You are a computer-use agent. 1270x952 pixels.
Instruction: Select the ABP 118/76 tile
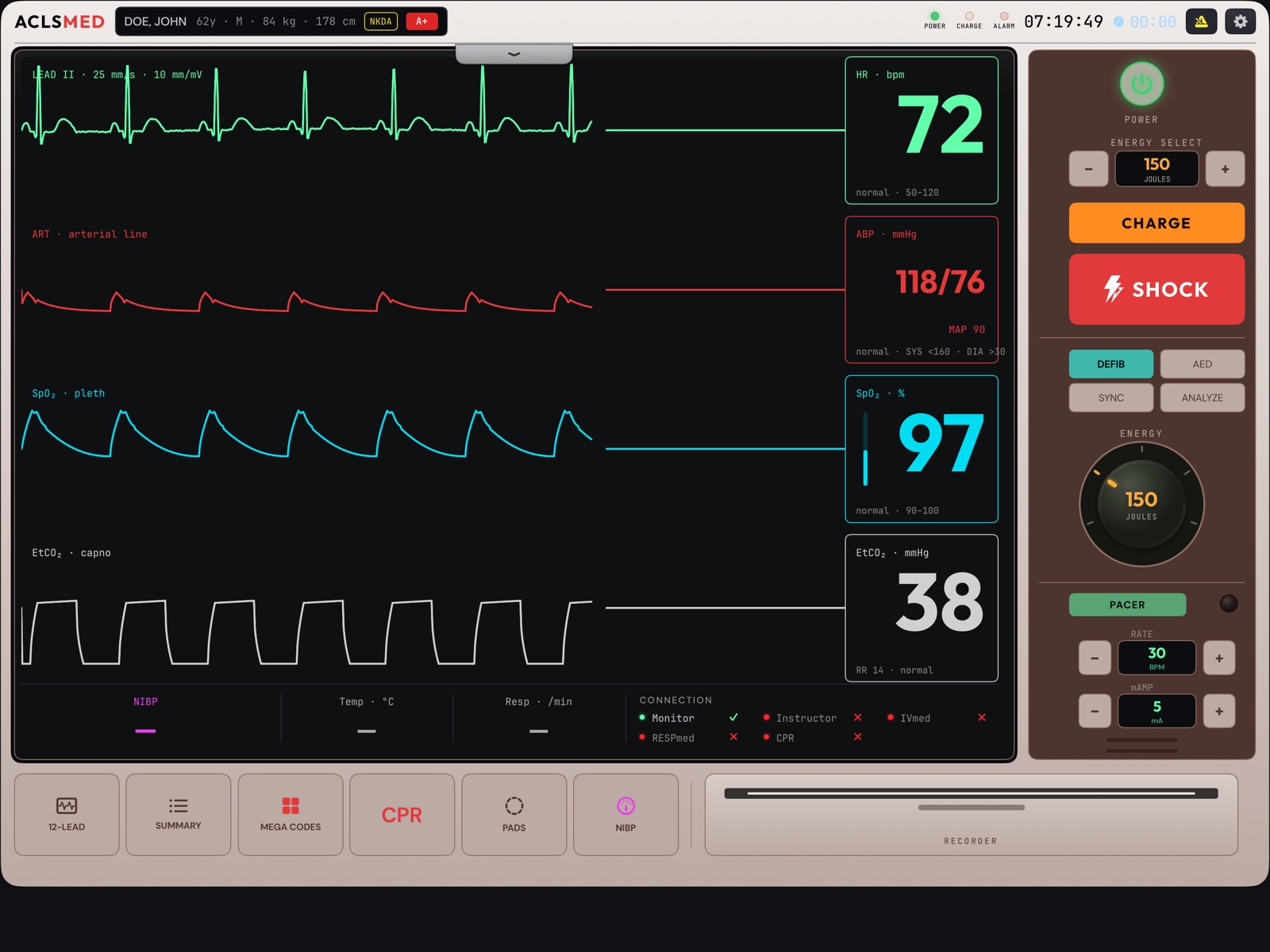coord(922,290)
